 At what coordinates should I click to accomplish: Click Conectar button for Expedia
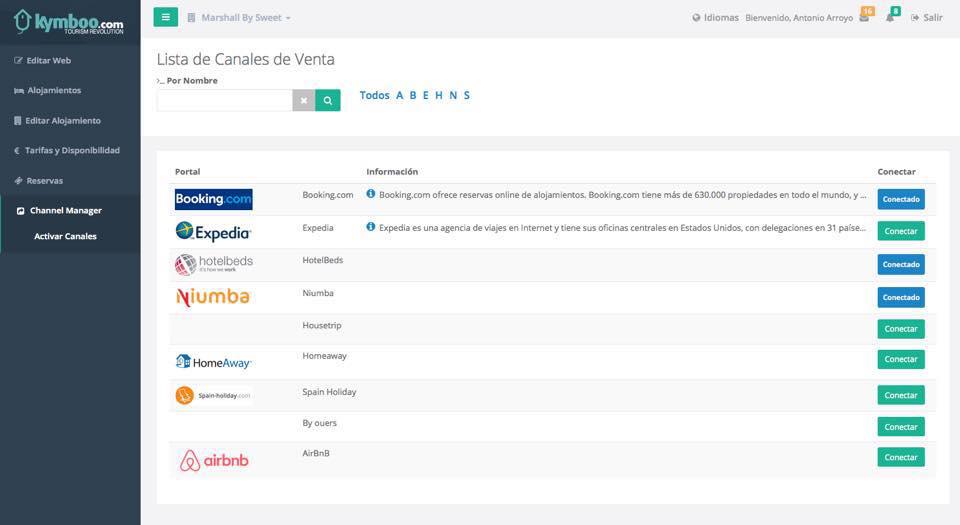[901, 231]
